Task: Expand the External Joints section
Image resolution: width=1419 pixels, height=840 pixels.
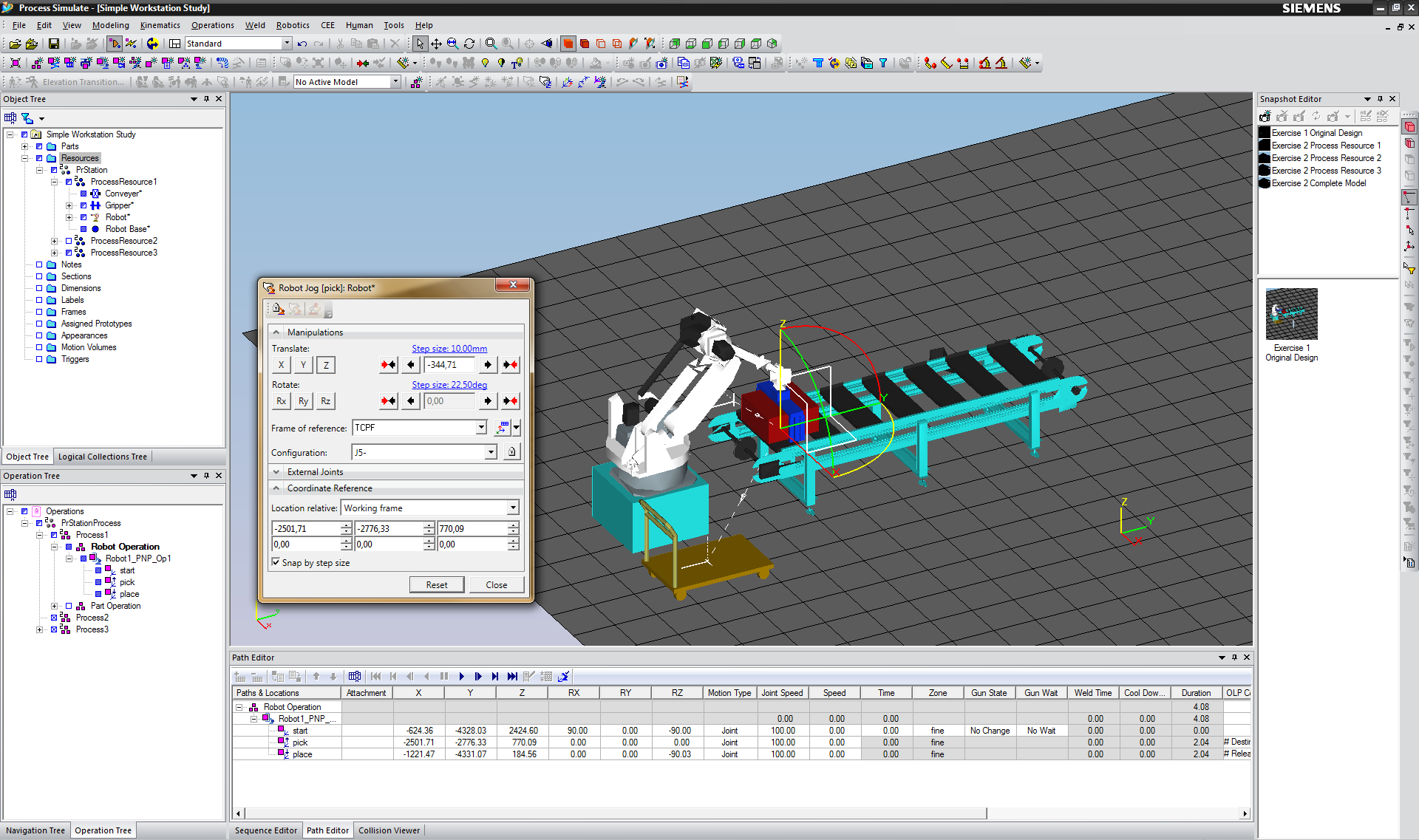Action: [x=276, y=472]
